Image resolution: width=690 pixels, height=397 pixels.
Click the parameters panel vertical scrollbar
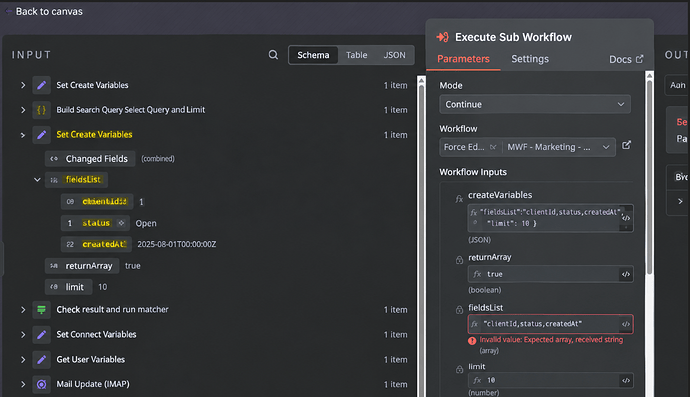point(649,176)
